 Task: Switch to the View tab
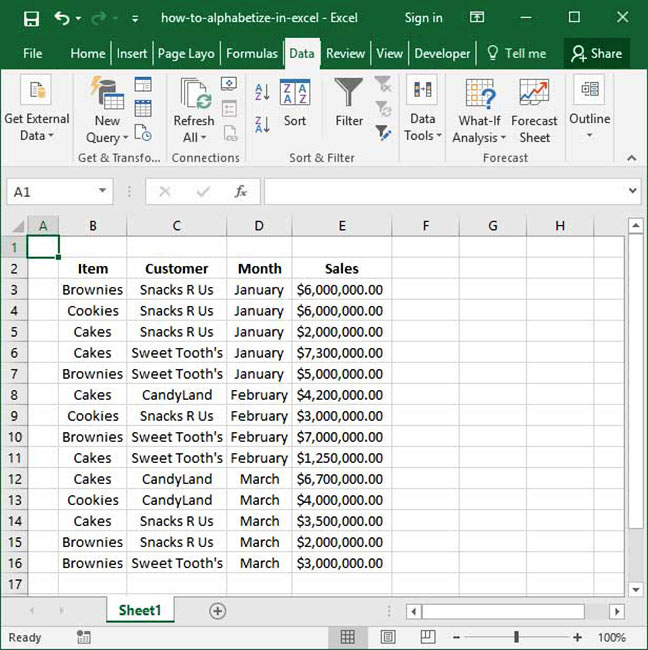tap(389, 53)
